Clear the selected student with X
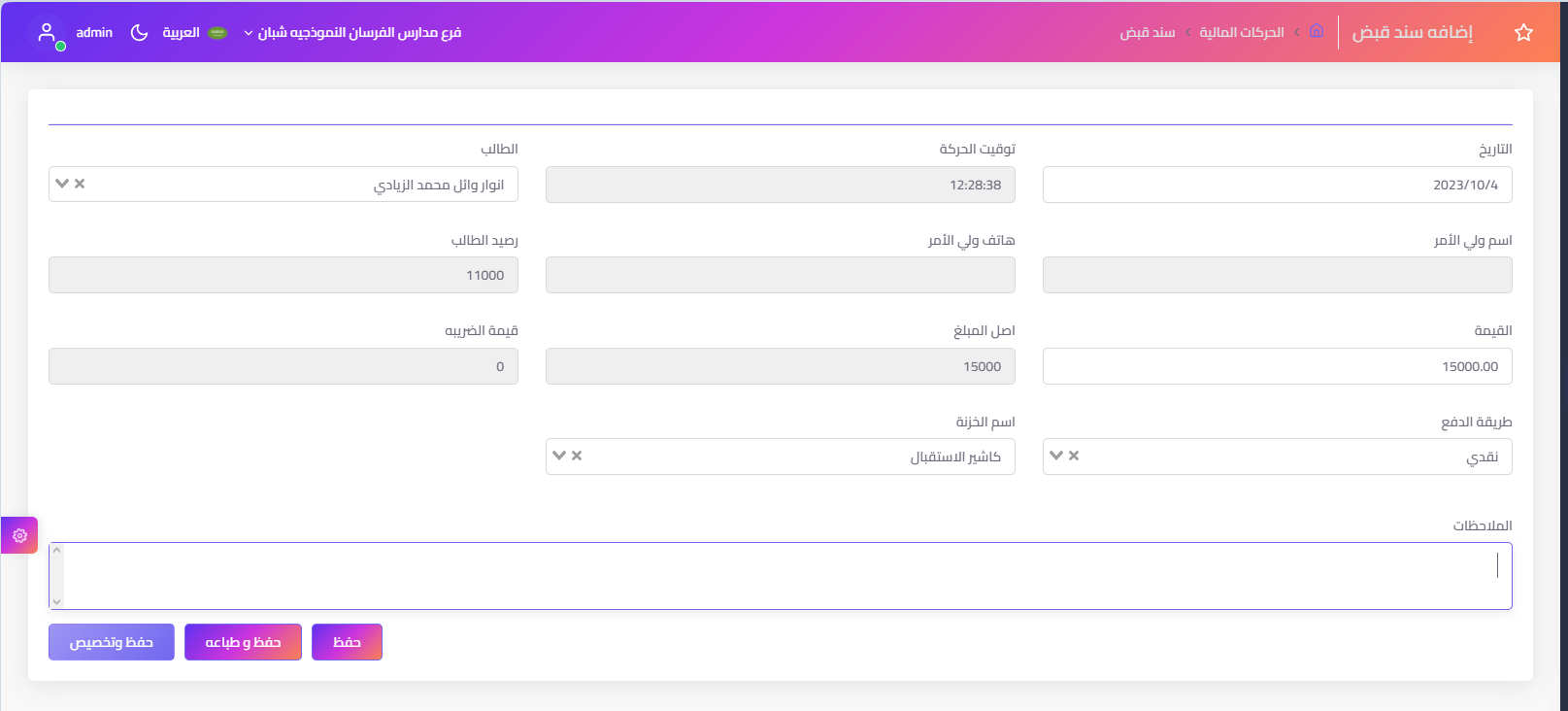The width and height of the screenshot is (1568, 711). pyautogui.click(x=80, y=184)
